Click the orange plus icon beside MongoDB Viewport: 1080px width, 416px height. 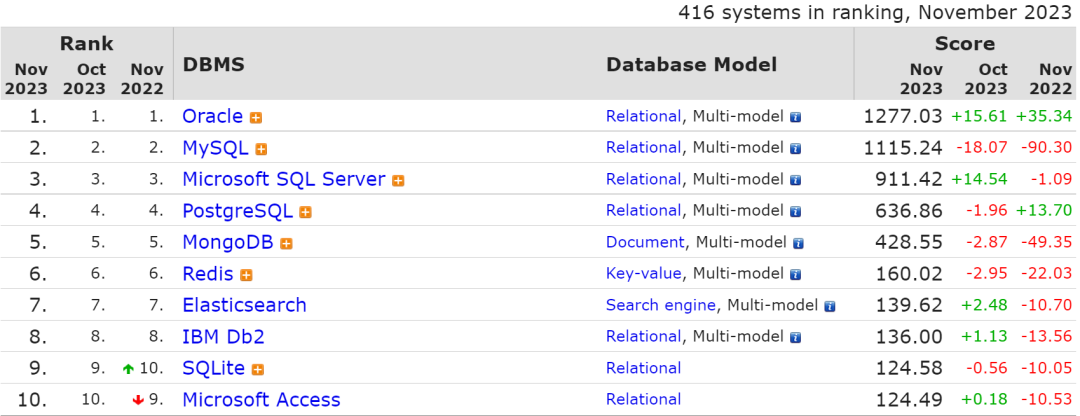[x=286, y=243]
